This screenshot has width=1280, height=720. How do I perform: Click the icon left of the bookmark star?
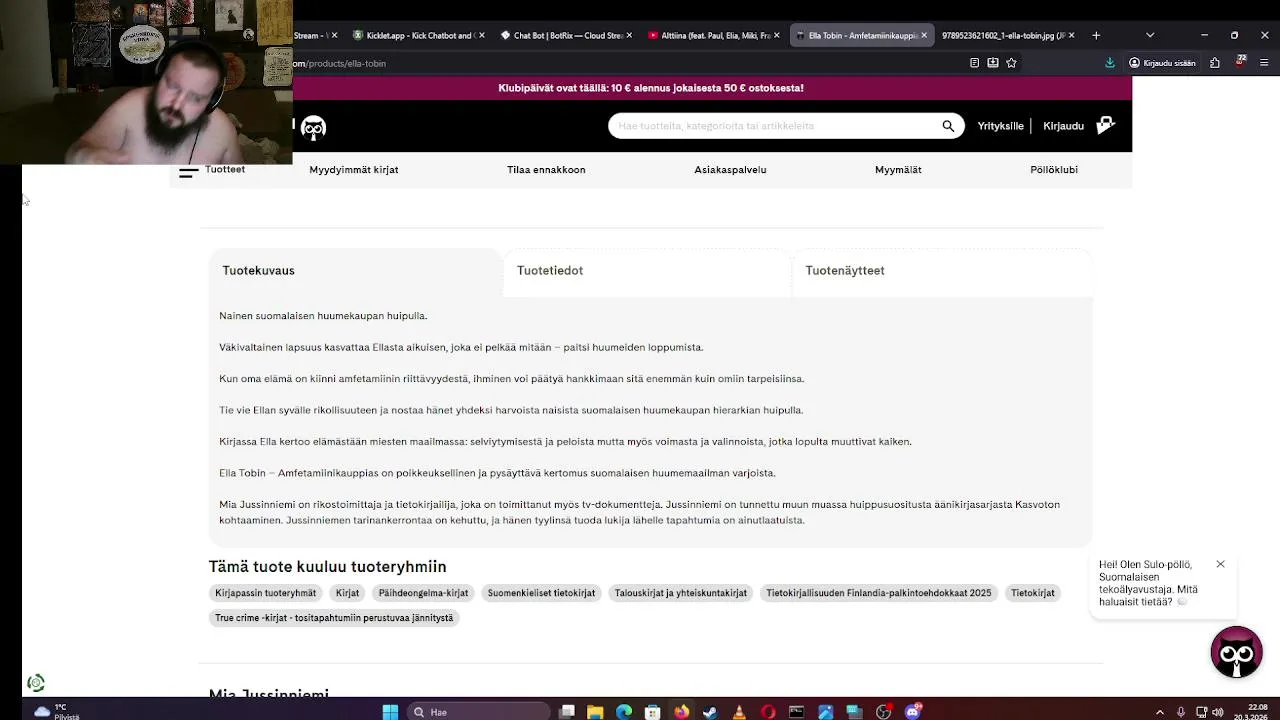coord(992,62)
